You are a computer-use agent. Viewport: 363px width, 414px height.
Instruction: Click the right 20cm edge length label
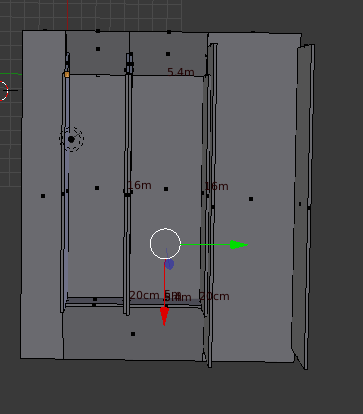pyautogui.click(x=215, y=296)
